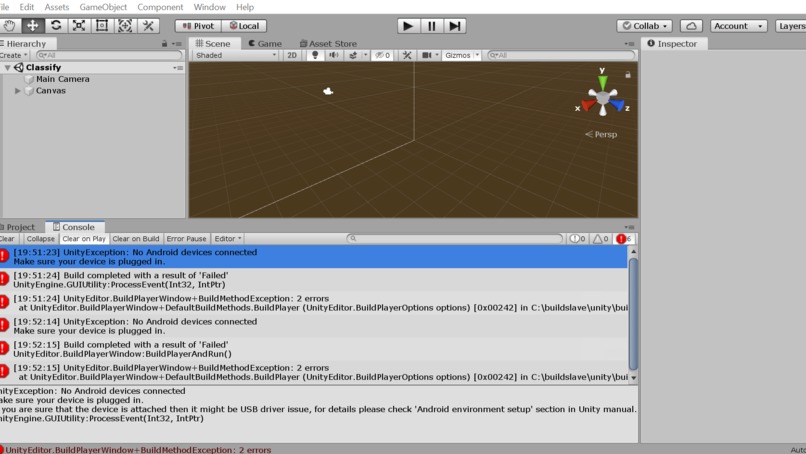
Task: Toggle Local handle rotation
Action: point(244,26)
